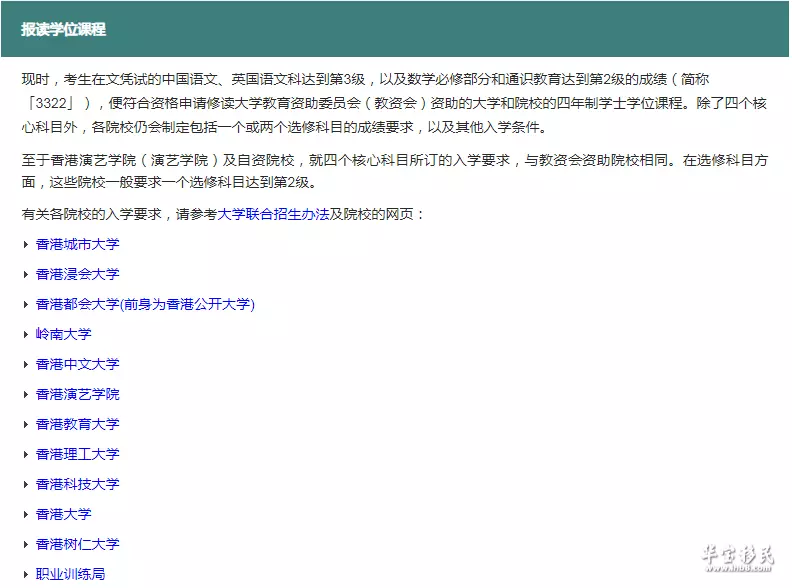
Task: Click the arrow bullet beside 香港中文大学
Action: coord(26,365)
